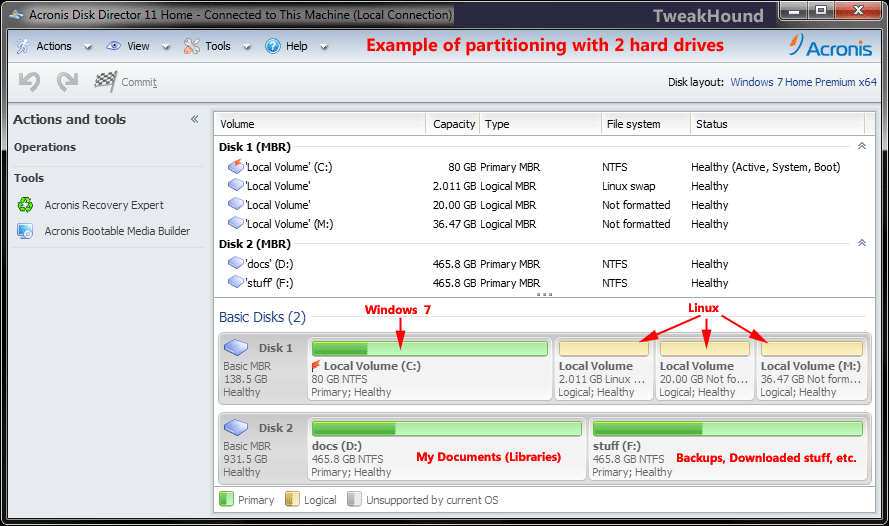Click the Tools section heading in sidebar
The height and width of the screenshot is (526, 889).
29,178
